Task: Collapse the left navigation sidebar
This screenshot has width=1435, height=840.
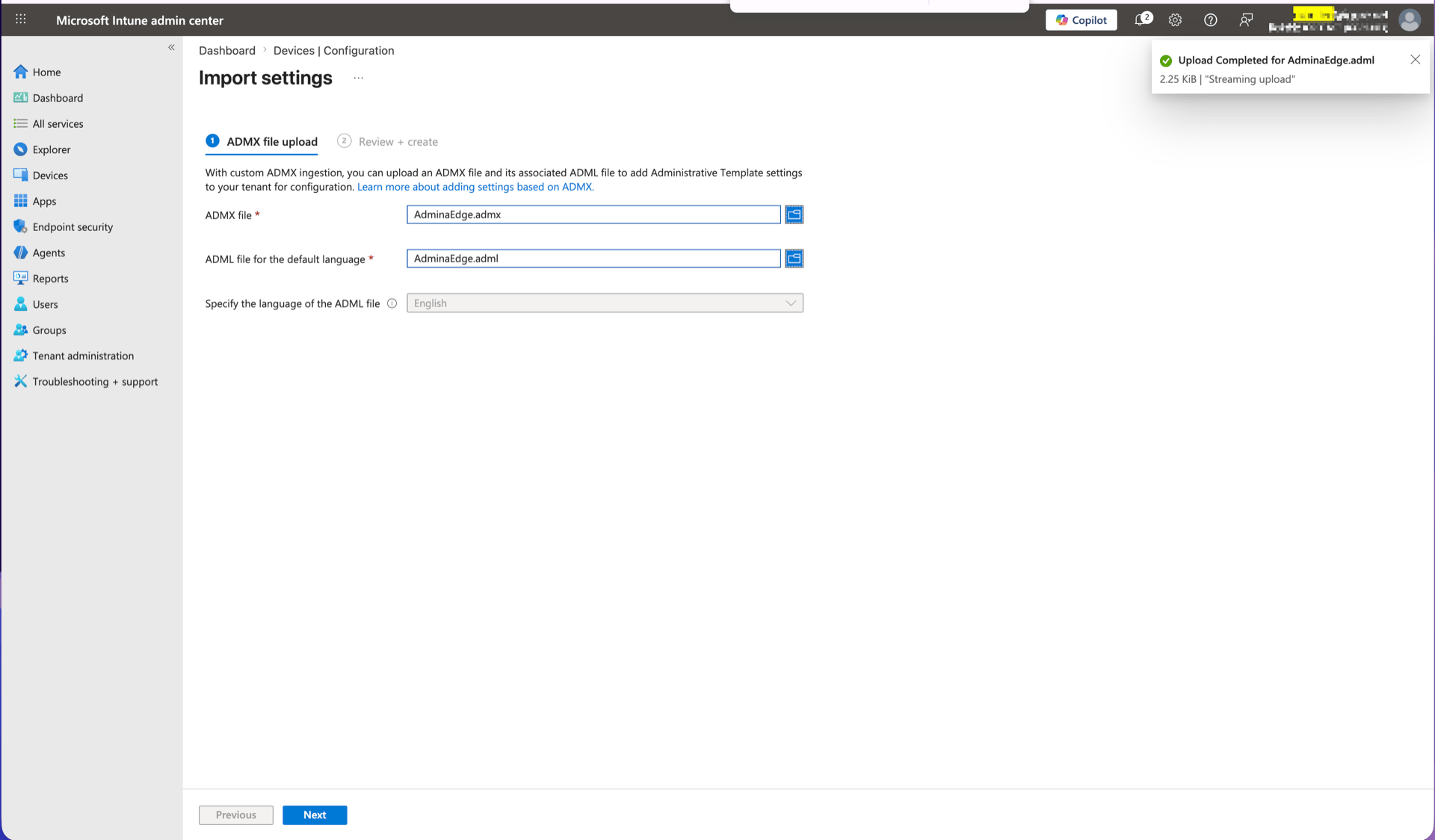Action: tap(171, 47)
